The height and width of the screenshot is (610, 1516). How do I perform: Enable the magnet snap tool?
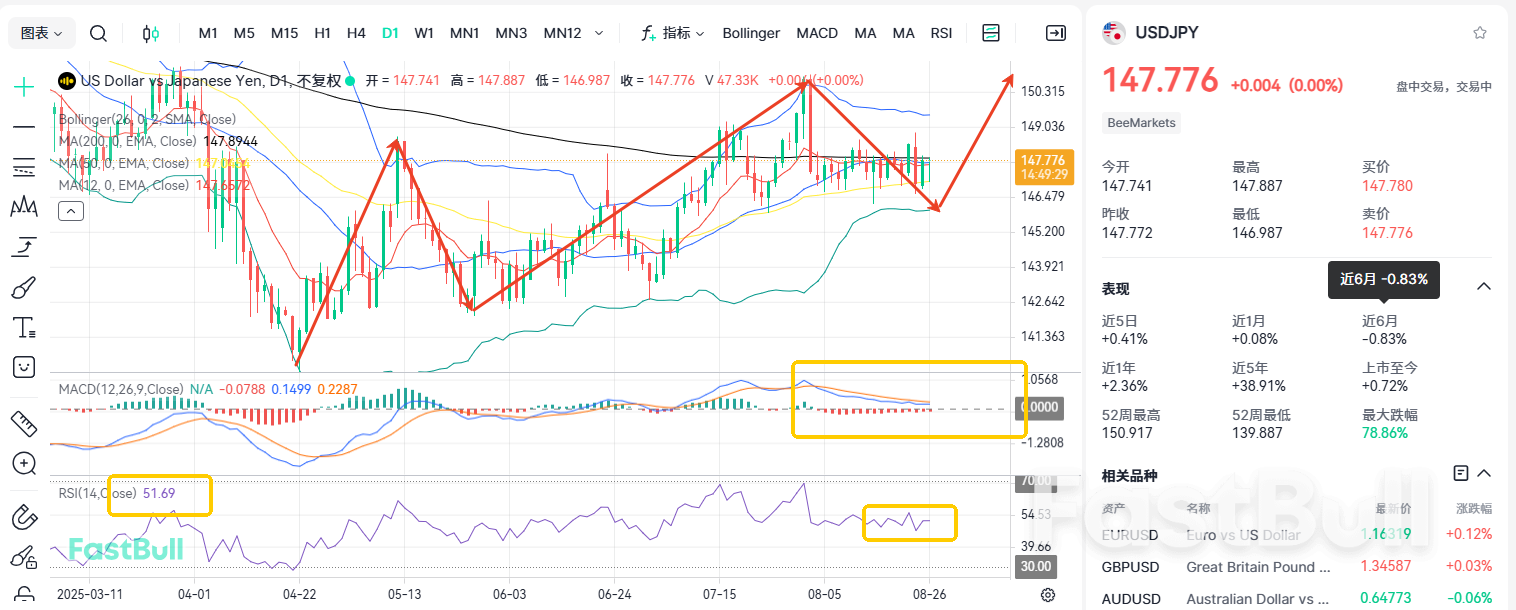(22, 518)
